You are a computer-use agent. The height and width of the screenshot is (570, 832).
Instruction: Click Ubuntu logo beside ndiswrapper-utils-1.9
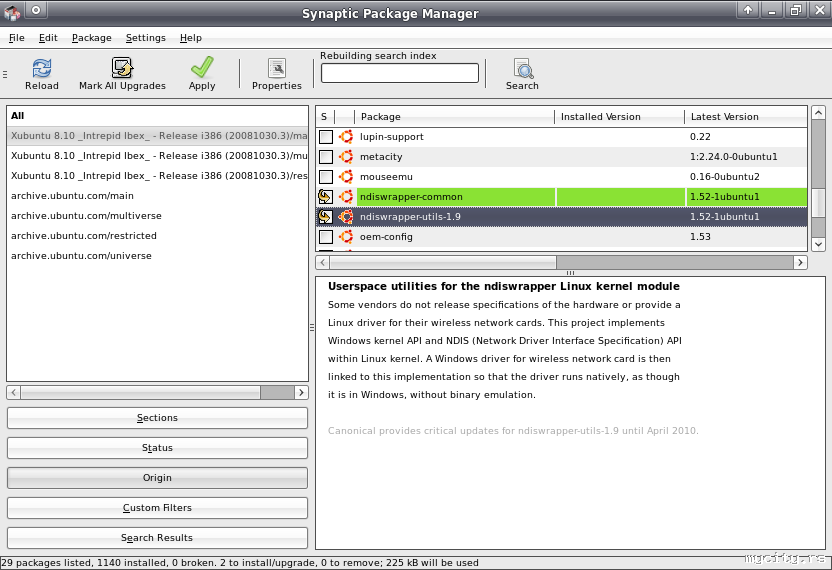(x=346, y=217)
